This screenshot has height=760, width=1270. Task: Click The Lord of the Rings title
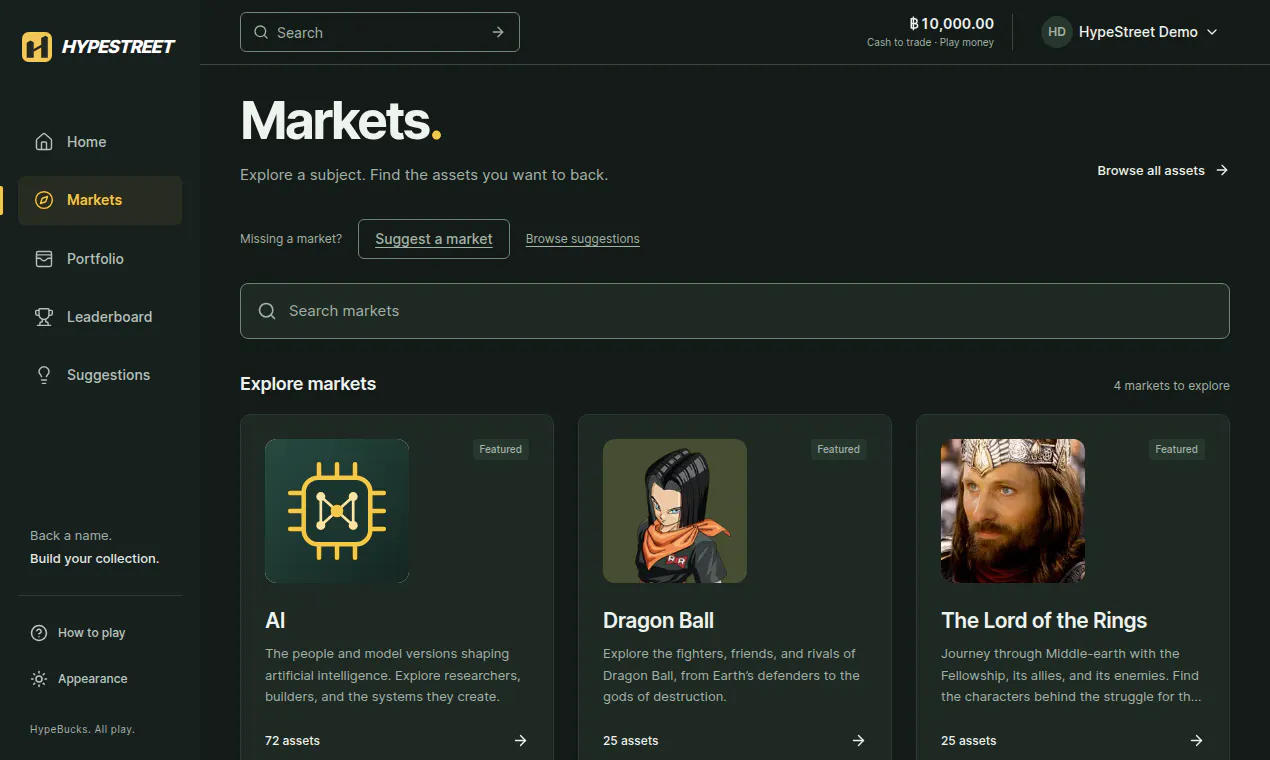1044,621
